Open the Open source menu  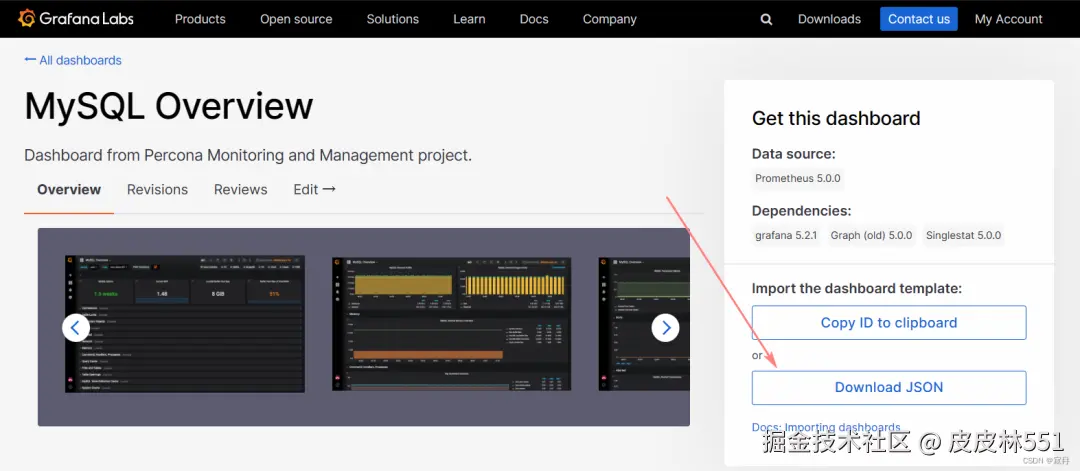point(296,19)
